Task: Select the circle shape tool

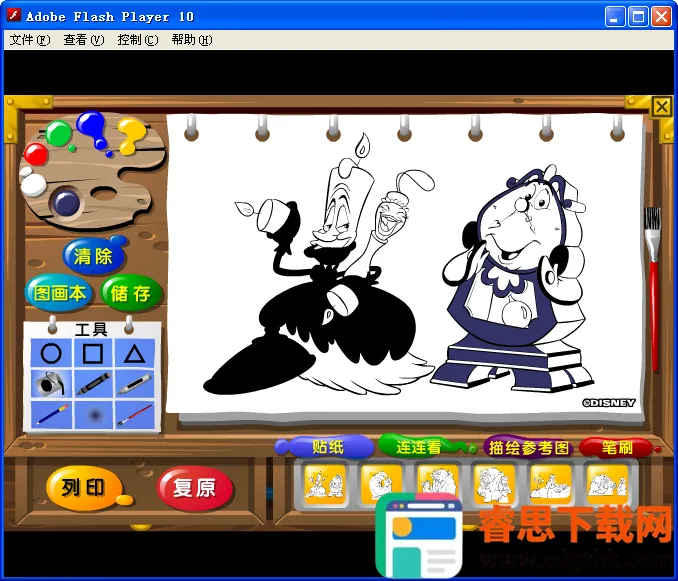Action: click(x=51, y=353)
